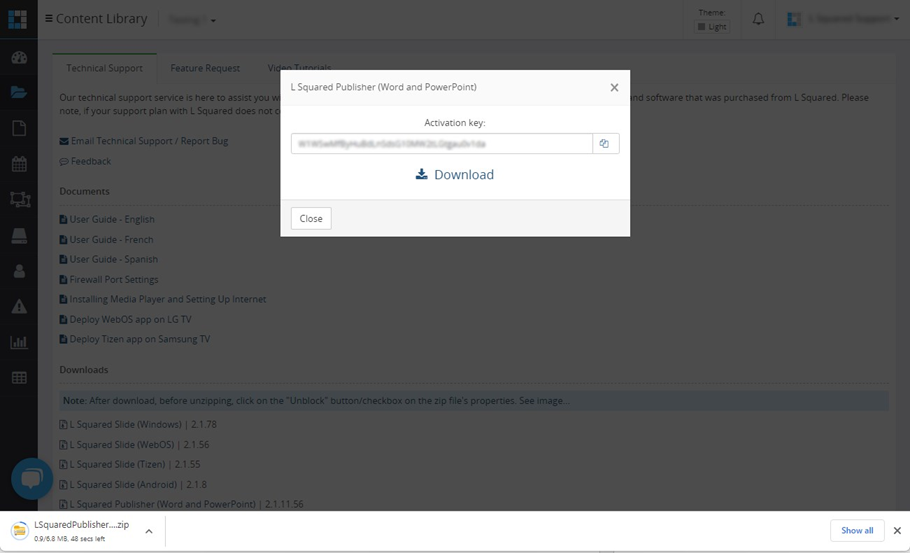The image size is (910, 553).
Task: Download L Squared Slide (WebOS) 2.1.56
Action: click(139, 445)
